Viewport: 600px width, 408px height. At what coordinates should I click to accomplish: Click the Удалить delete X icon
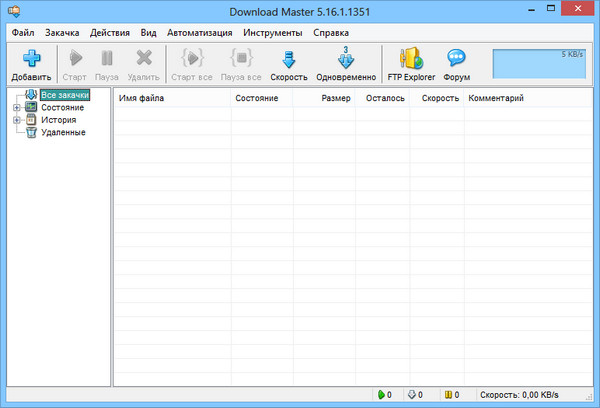(143, 59)
